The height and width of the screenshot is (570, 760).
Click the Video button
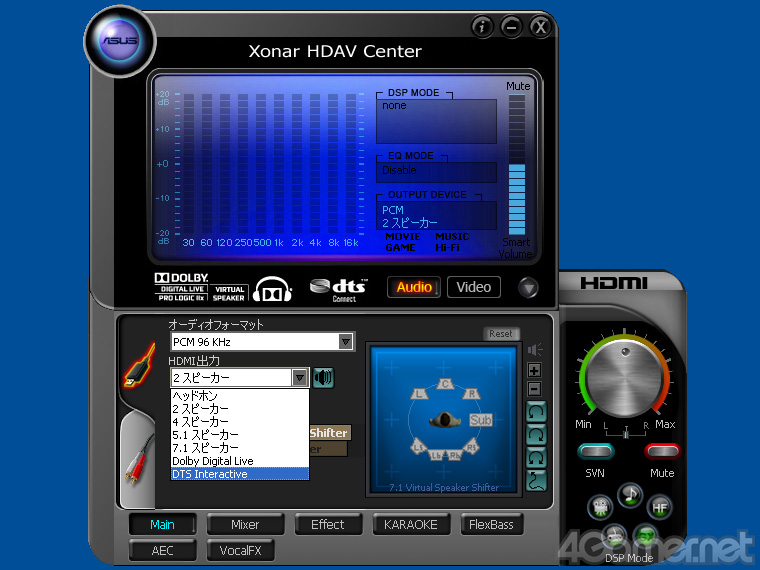(x=474, y=287)
